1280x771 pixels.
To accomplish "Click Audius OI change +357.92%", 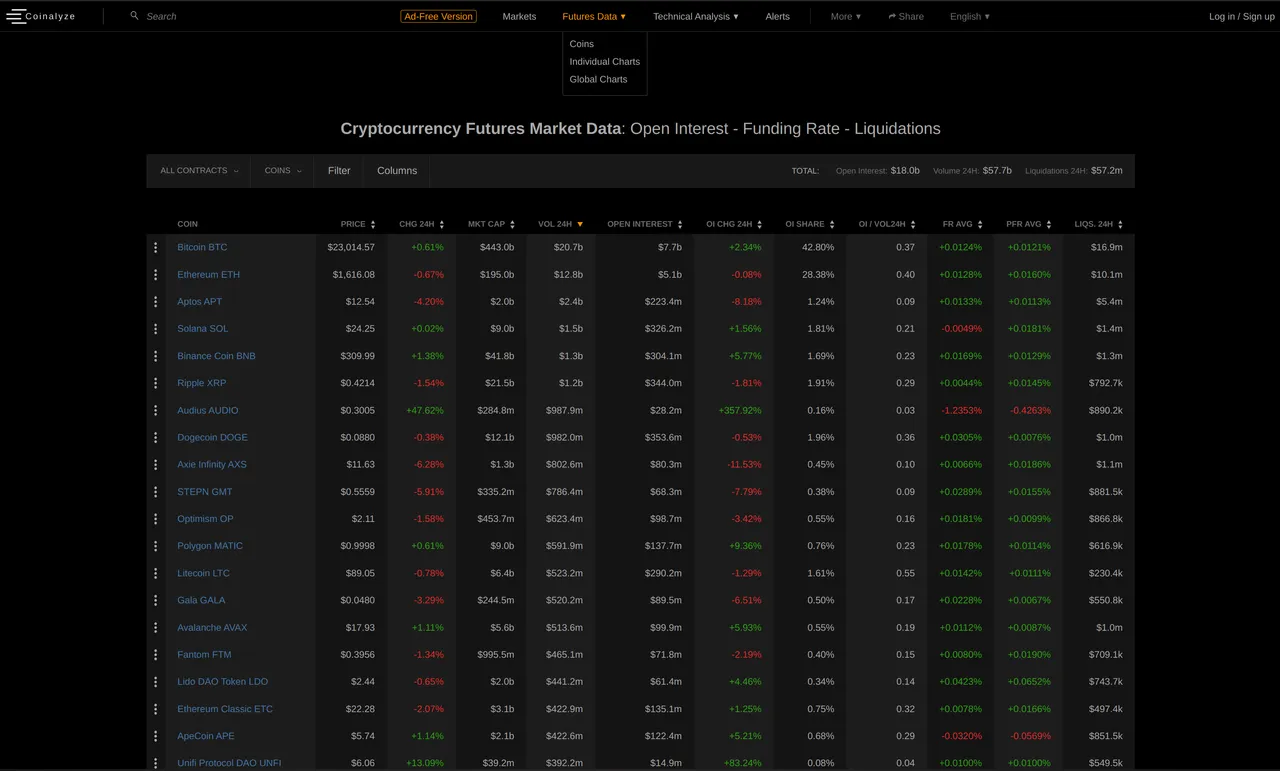I will tap(740, 410).
